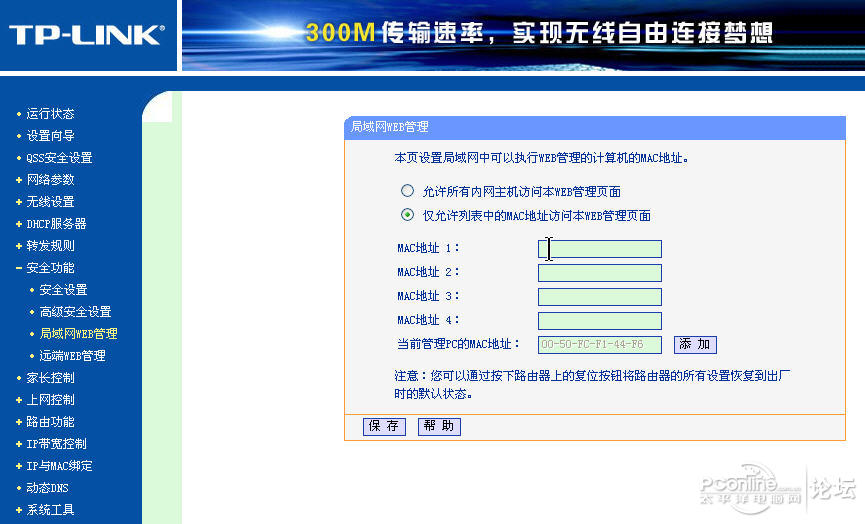Viewport: 865px width, 524px height.
Task: Focus the MAC地址 1 input field
Action: (600, 249)
